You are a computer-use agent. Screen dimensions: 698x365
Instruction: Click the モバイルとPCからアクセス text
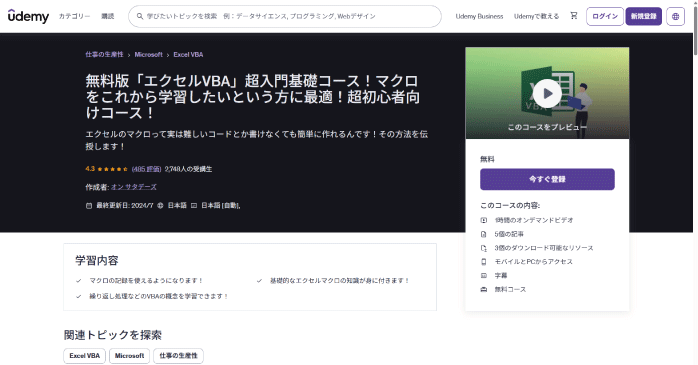(534, 262)
